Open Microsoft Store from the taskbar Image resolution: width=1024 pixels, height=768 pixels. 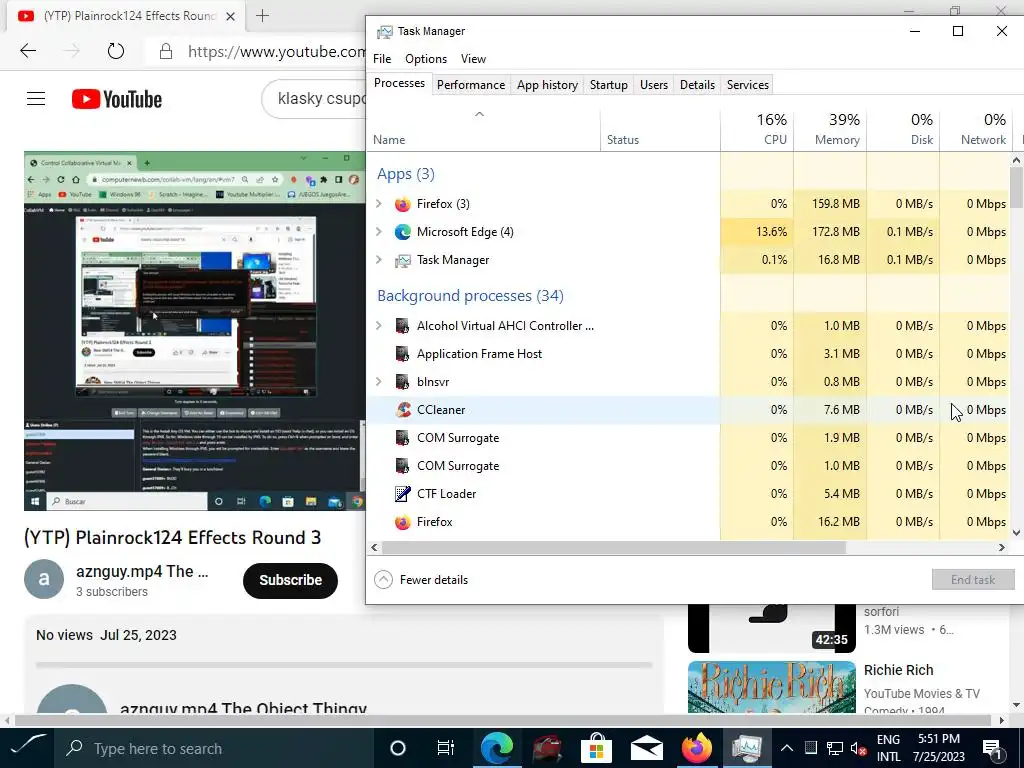click(596, 748)
